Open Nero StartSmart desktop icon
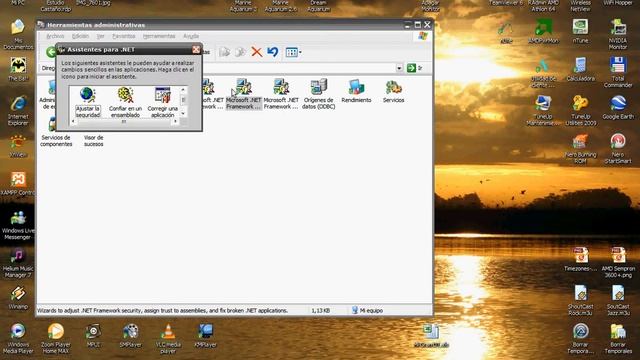 (618, 149)
